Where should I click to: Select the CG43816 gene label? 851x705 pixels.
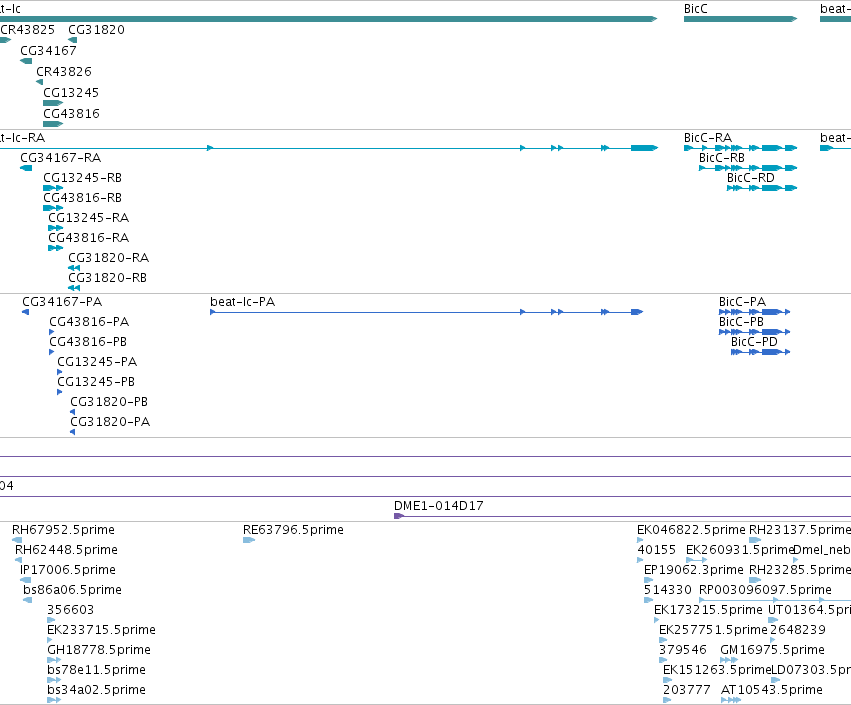[x=71, y=114]
